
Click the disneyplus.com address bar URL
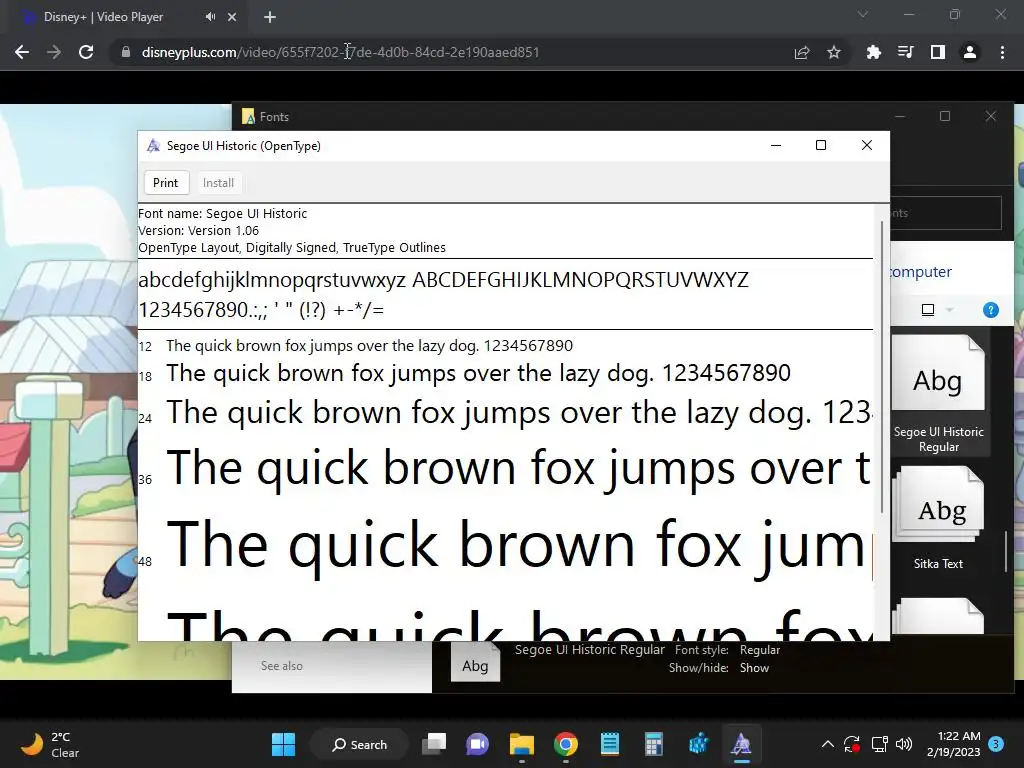tap(340, 52)
